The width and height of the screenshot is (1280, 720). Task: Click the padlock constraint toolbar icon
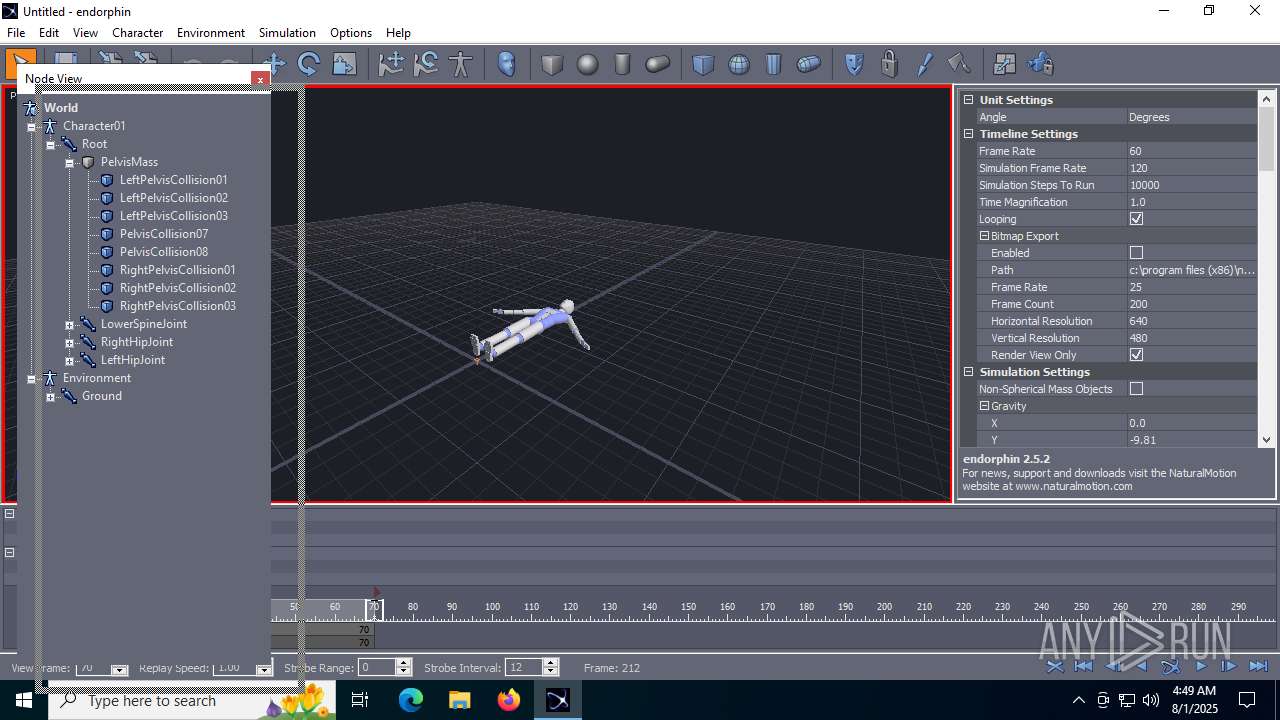pos(890,64)
